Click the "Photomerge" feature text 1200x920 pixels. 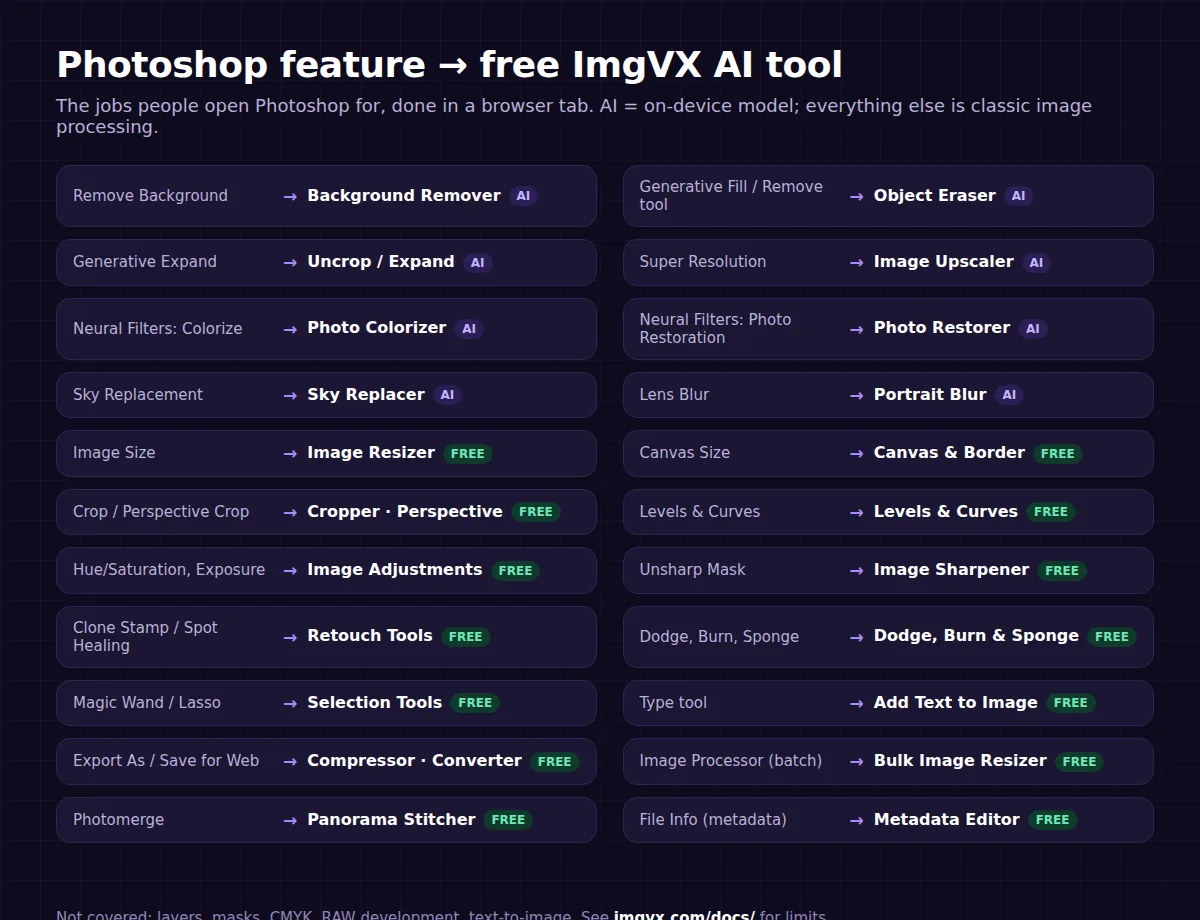118,820
